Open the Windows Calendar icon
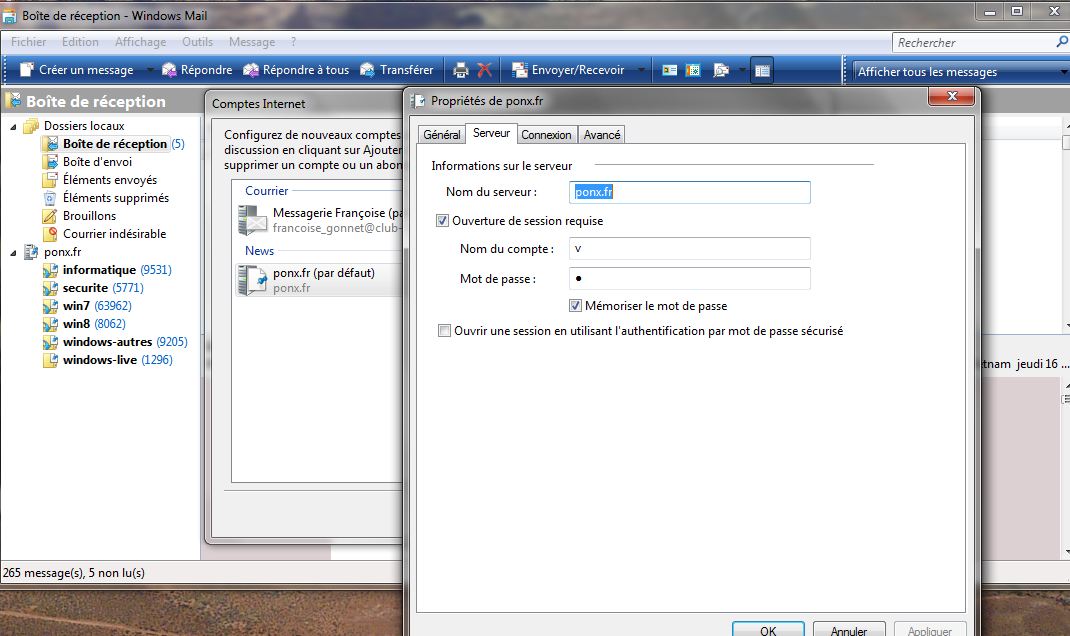1070x636 pixels. pyautogui.click(x=693, y=70)
